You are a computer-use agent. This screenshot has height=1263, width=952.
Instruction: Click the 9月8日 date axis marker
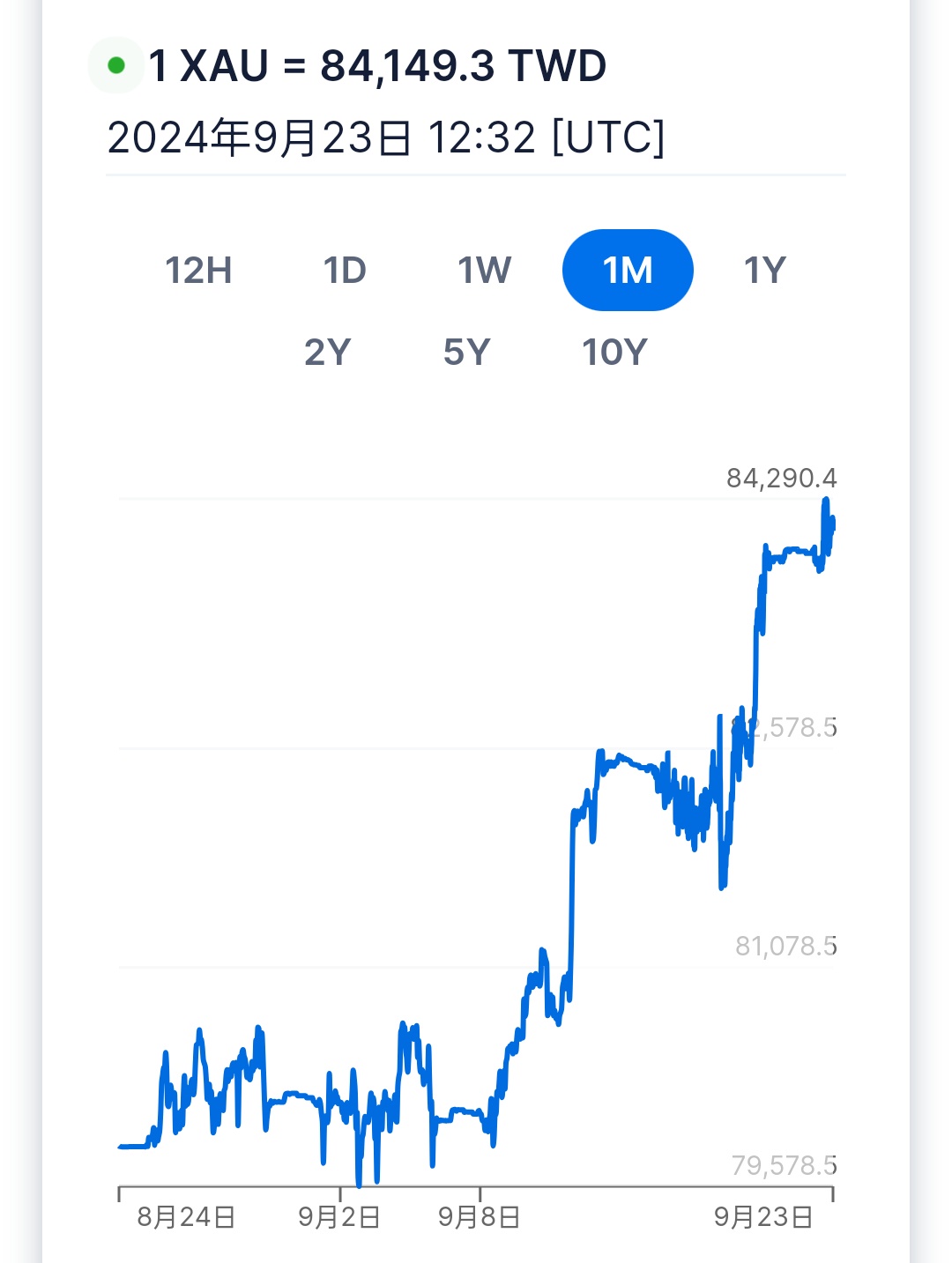(x=480, y=1217)
